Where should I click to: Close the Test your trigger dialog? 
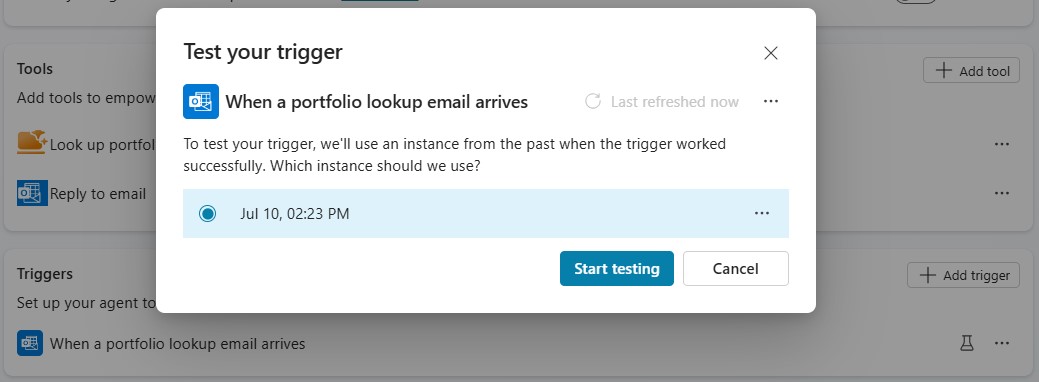(x=770, y=53)
